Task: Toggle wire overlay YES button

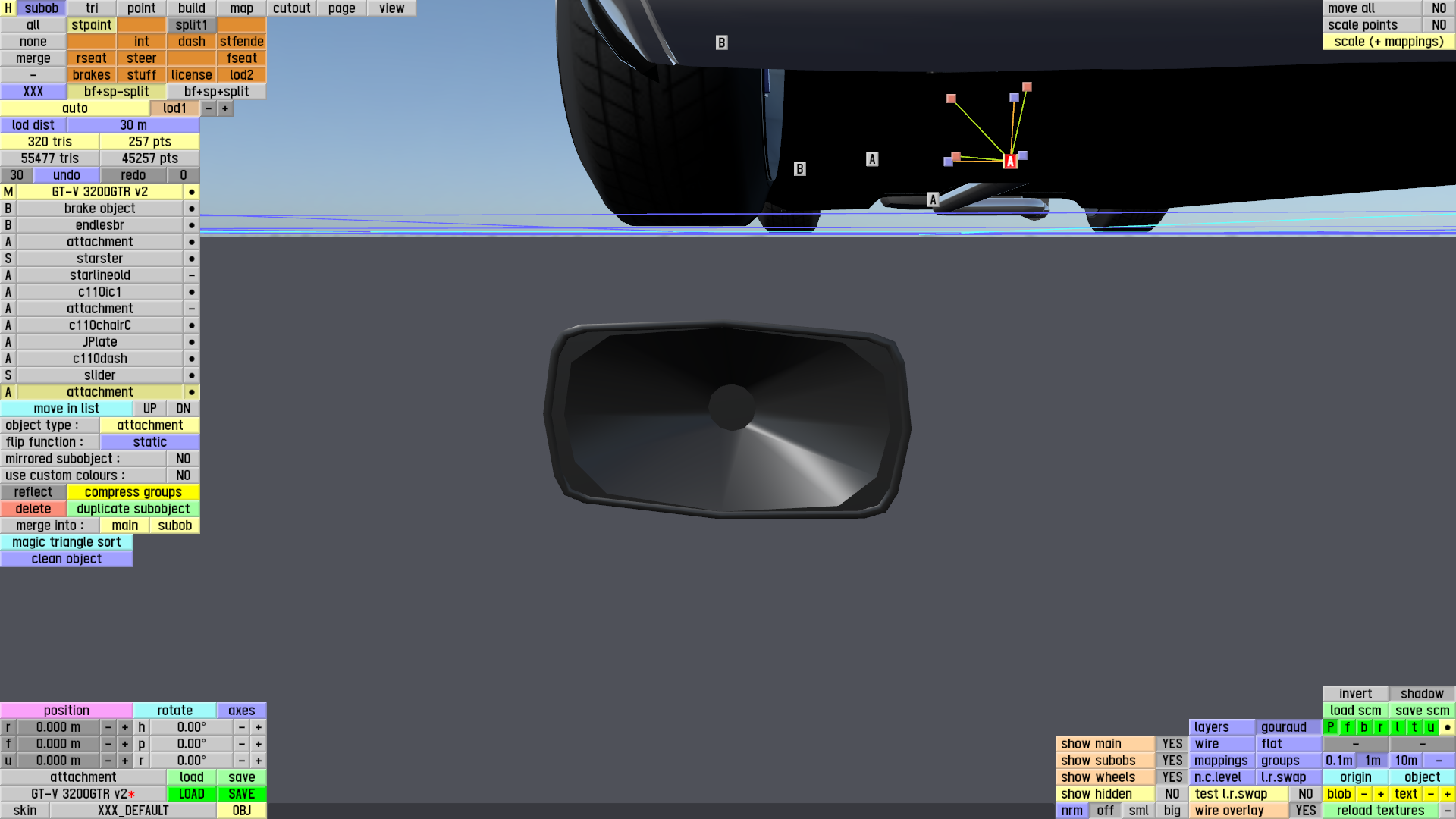Action: [x=1305, y=811]
